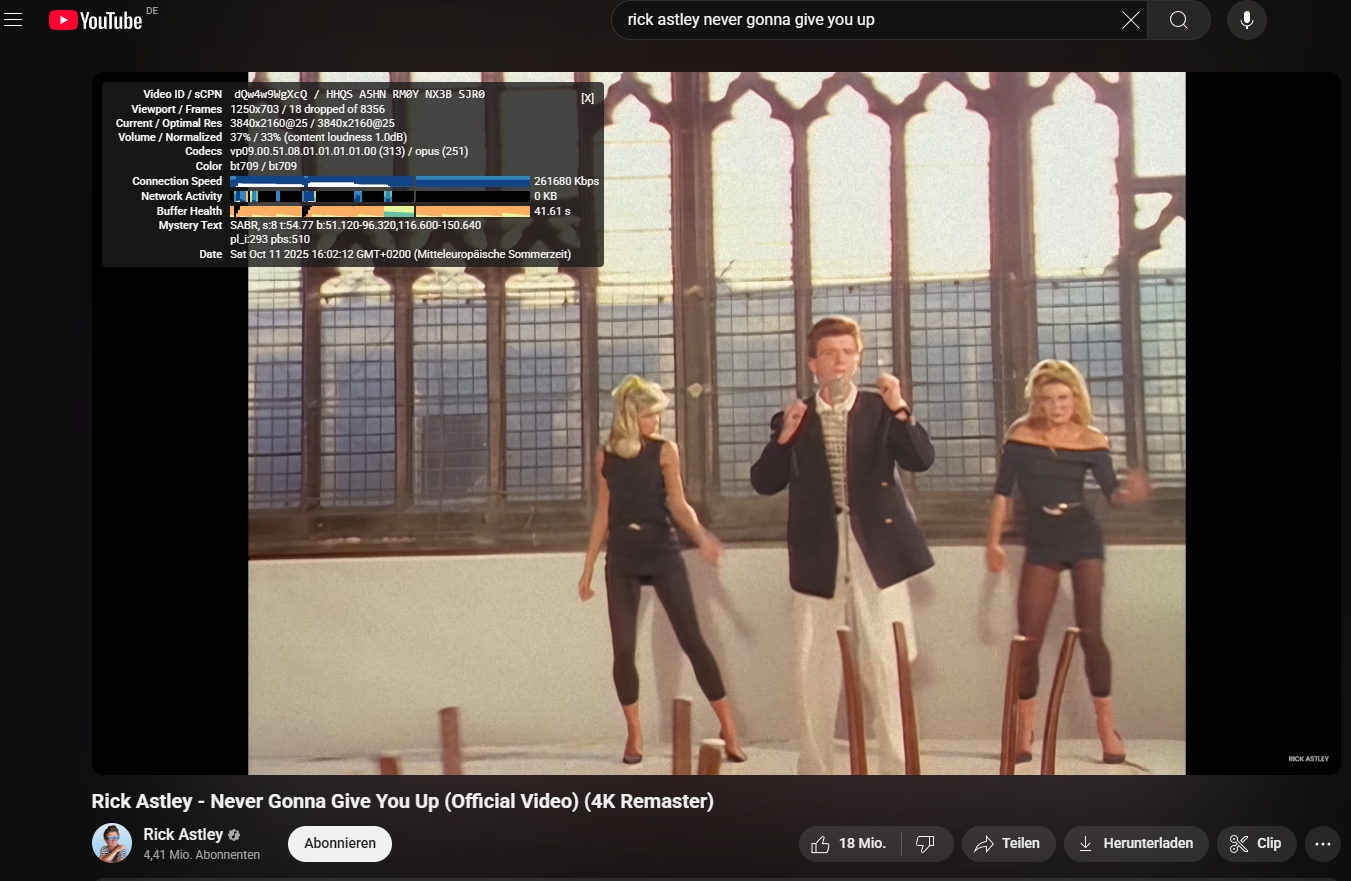Click the Herunterladen download button
Screen dimensions: 1351x881
1136,844
